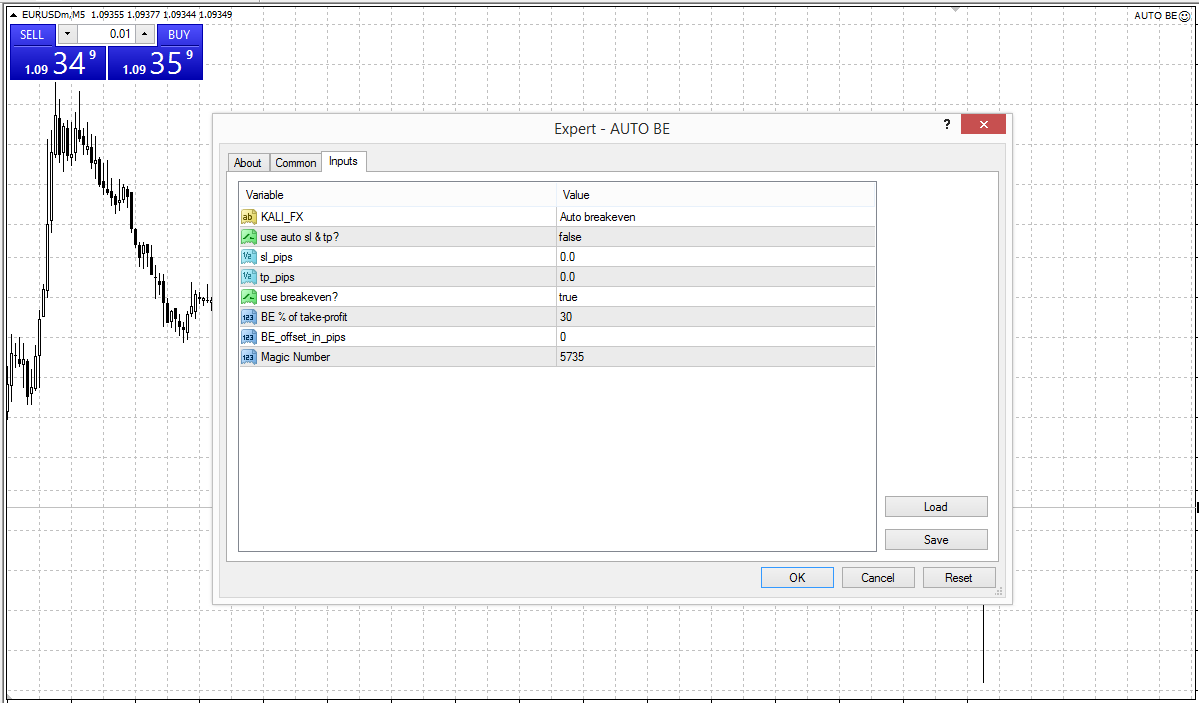Click the ½ icon next to sl_pips
The image size is (1199, 703).
pos(248,257)
